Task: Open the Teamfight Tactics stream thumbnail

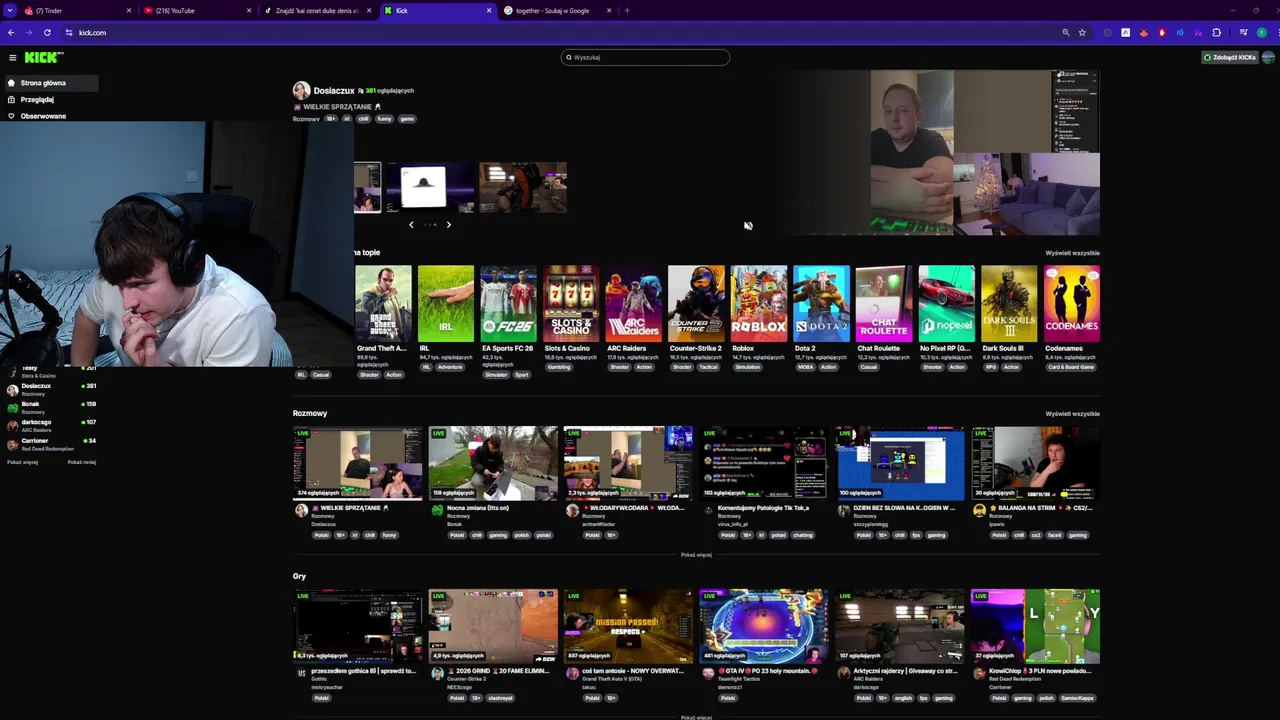Action: pos(764,626)
